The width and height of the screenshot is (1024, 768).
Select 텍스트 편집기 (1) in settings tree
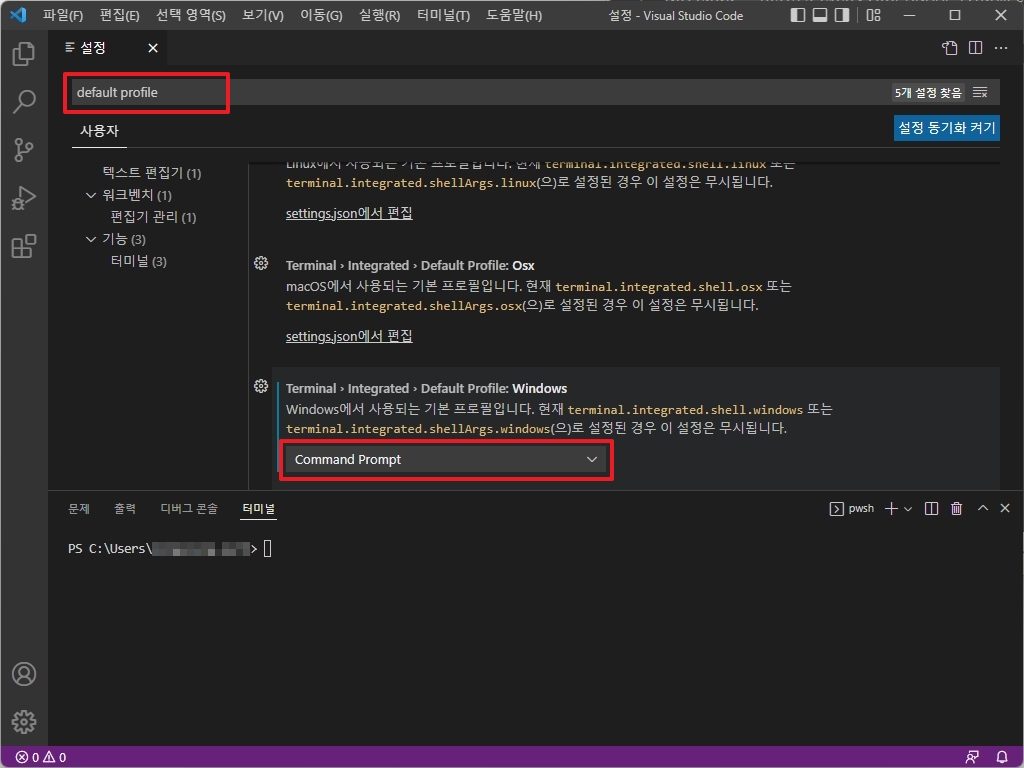tap(152, 172)
